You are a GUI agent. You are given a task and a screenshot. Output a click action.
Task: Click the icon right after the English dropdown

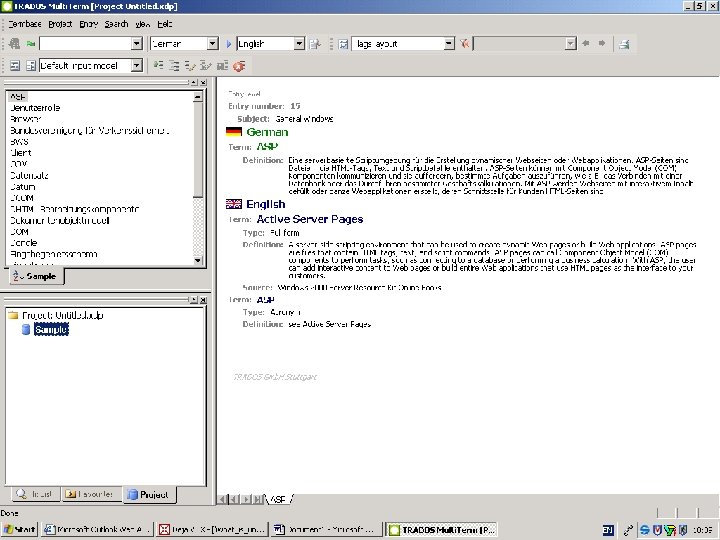click(315, 44)
